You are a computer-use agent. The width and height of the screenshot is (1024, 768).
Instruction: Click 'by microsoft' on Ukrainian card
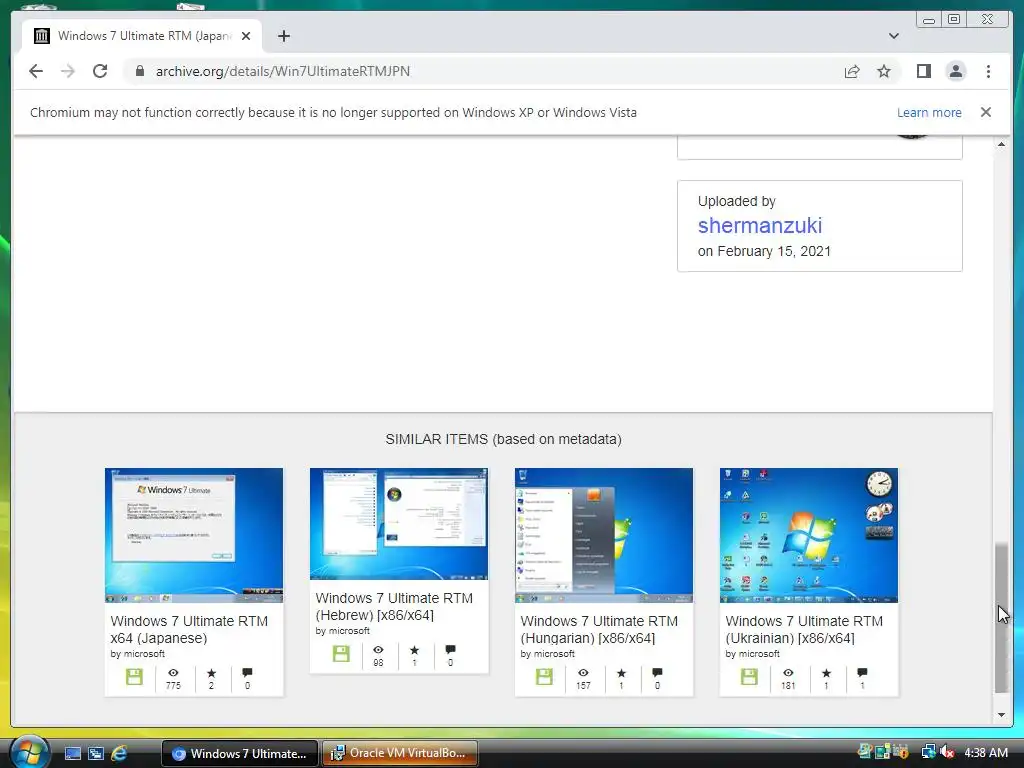(x=752, y=654)
